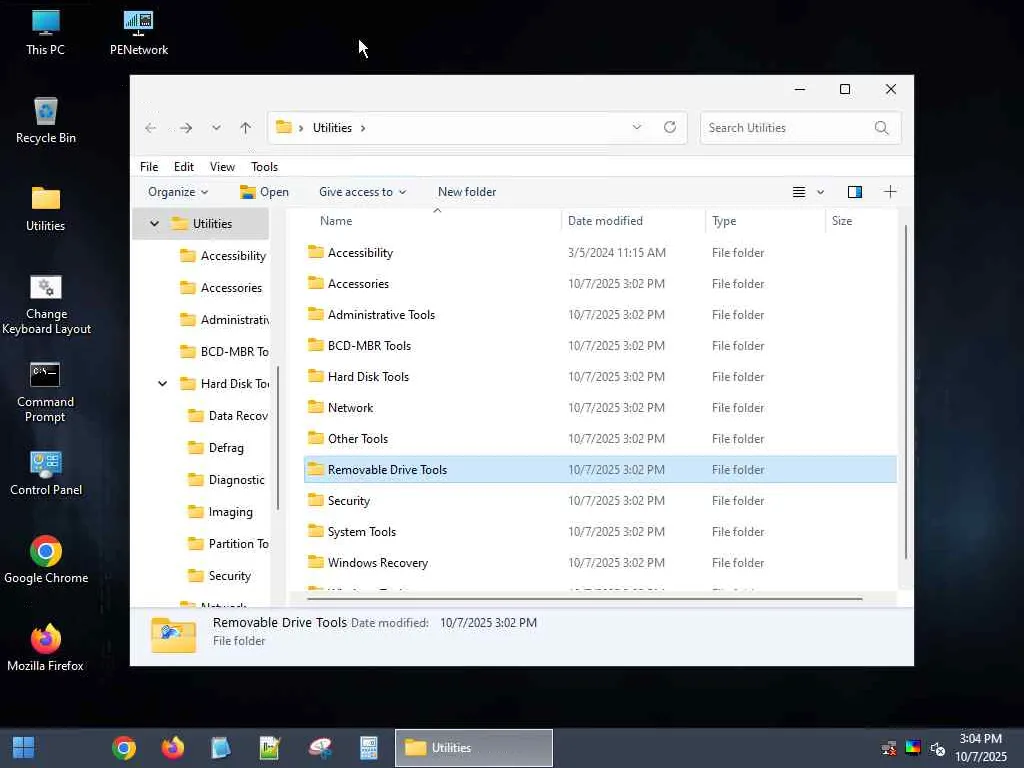Open the calculator taskbar icon

tap(369, 748)
